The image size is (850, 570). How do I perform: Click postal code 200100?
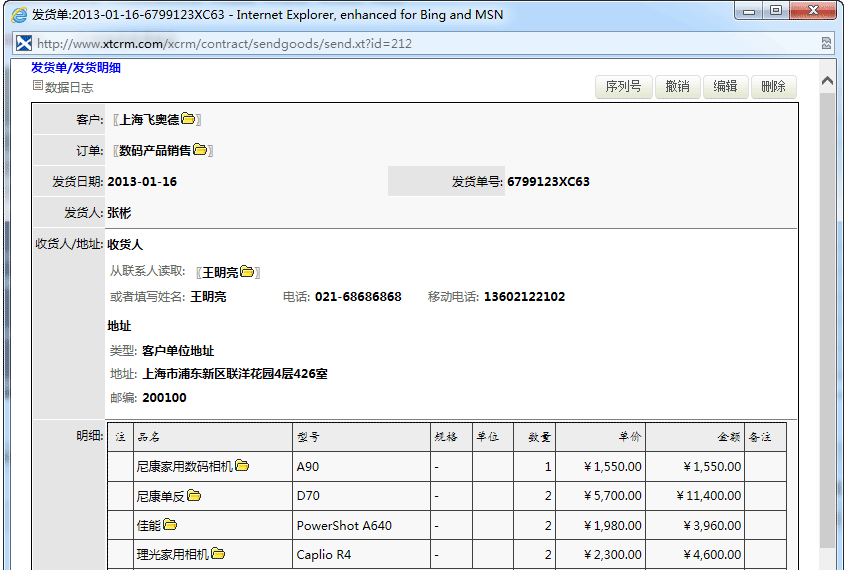(164, 398)
